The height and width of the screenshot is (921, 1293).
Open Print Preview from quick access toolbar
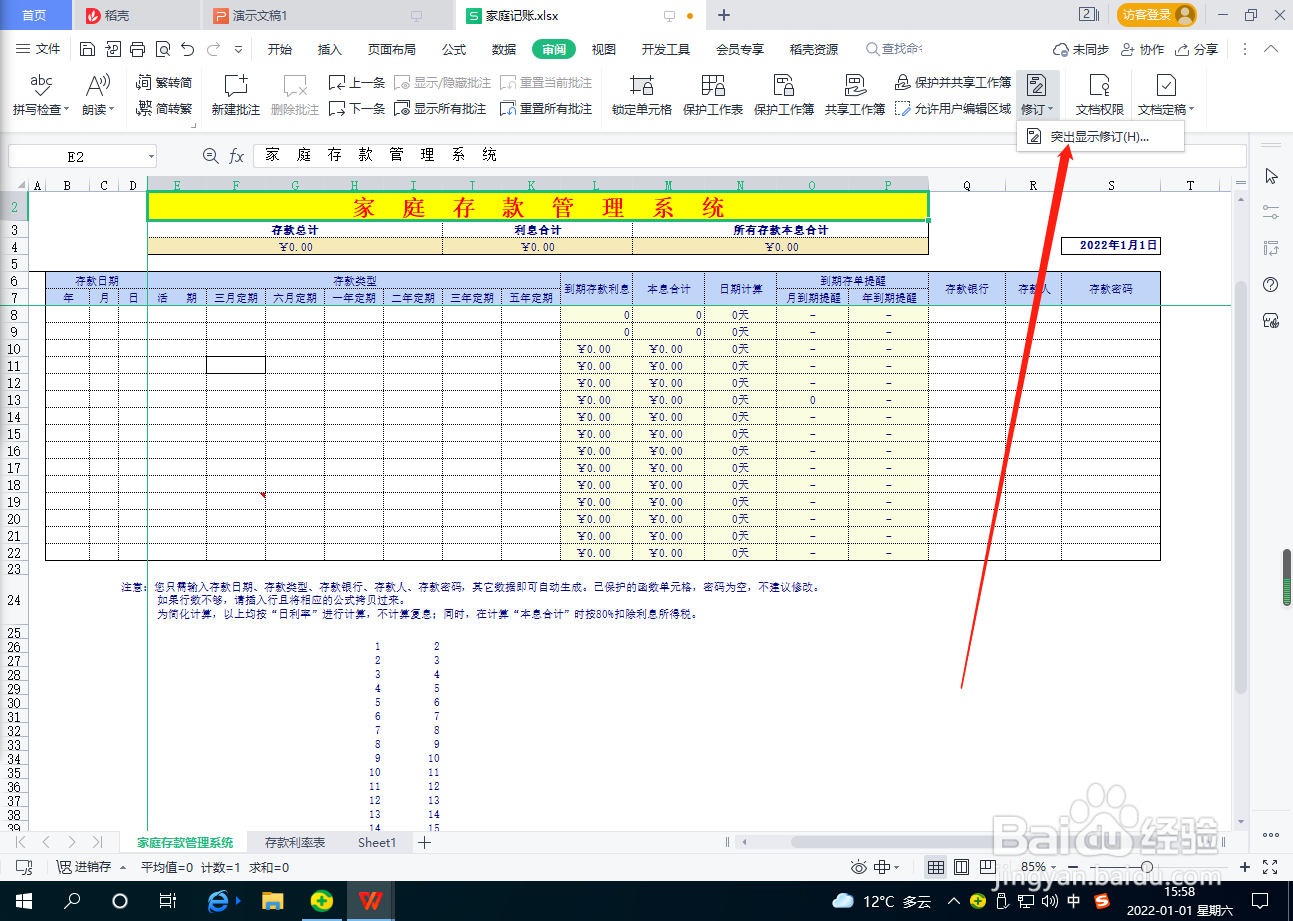tap(162, 49)
